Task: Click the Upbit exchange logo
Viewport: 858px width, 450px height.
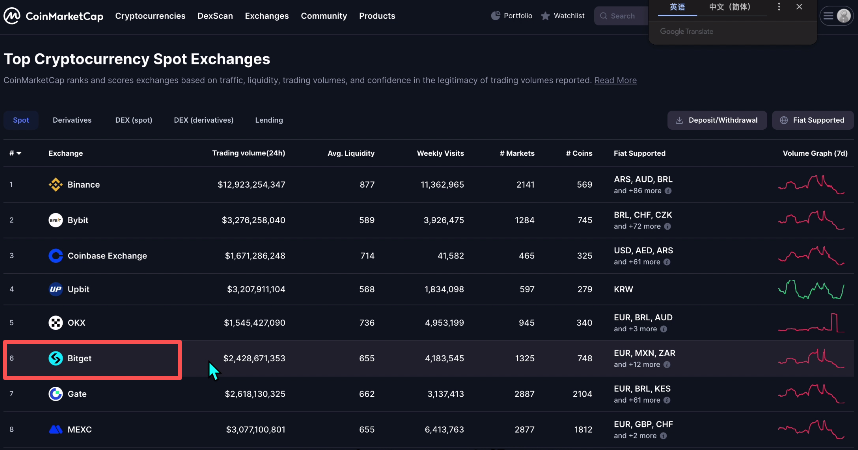Action: (56, 289)
